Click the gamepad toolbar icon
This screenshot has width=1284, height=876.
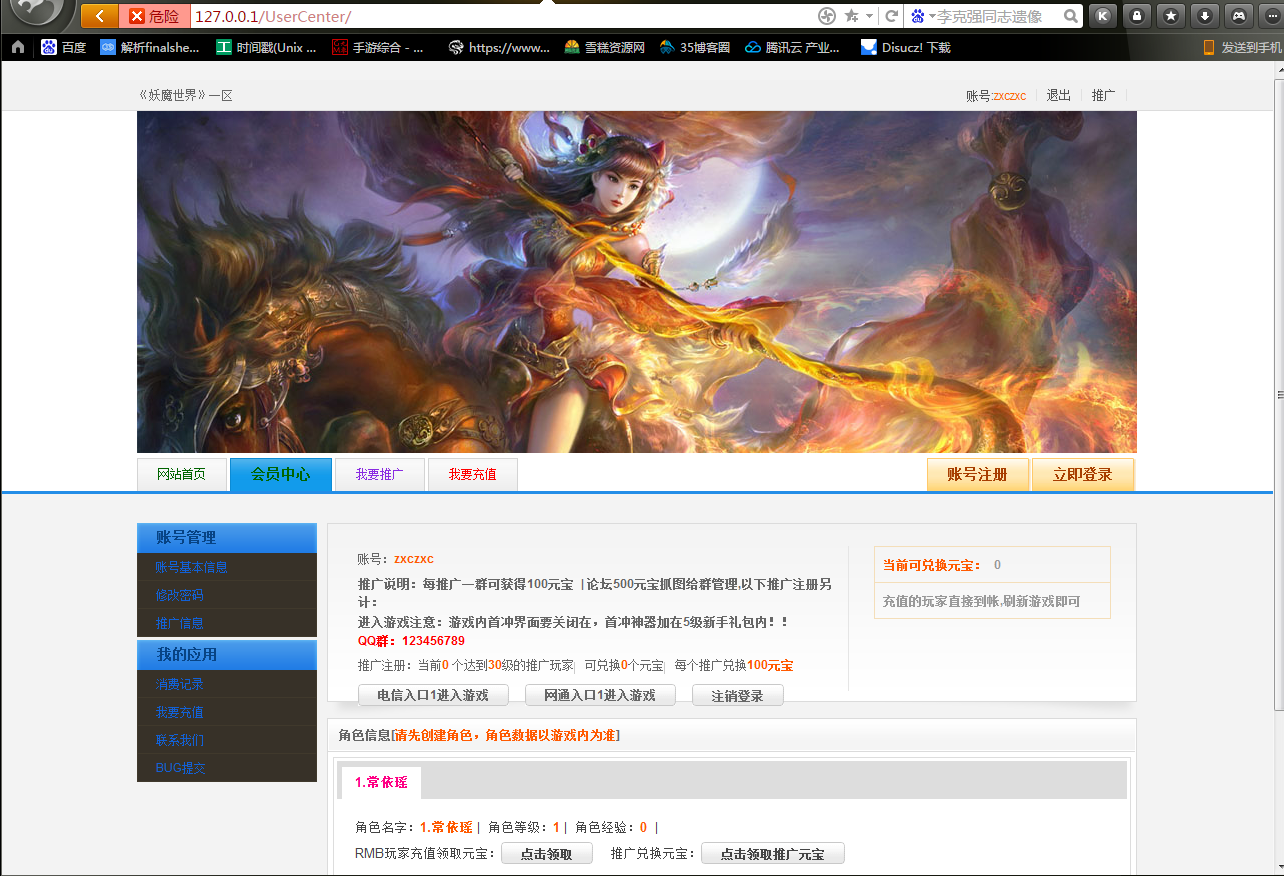point(1239,16)
